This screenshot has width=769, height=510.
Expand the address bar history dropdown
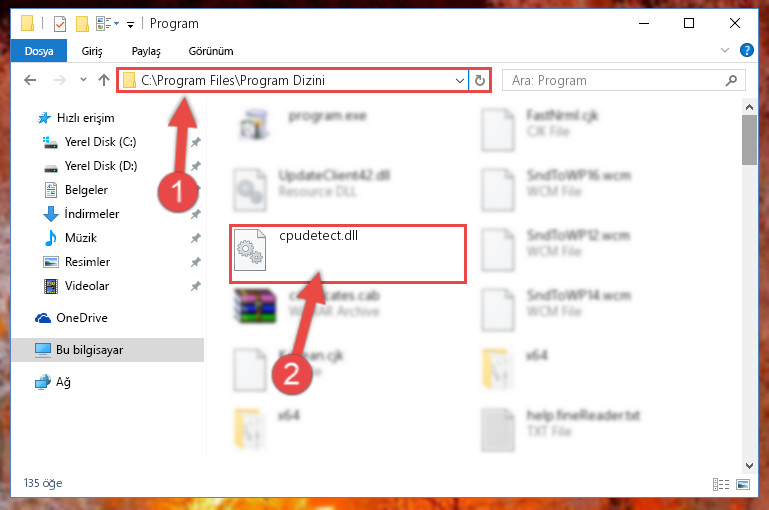(460, 80)
